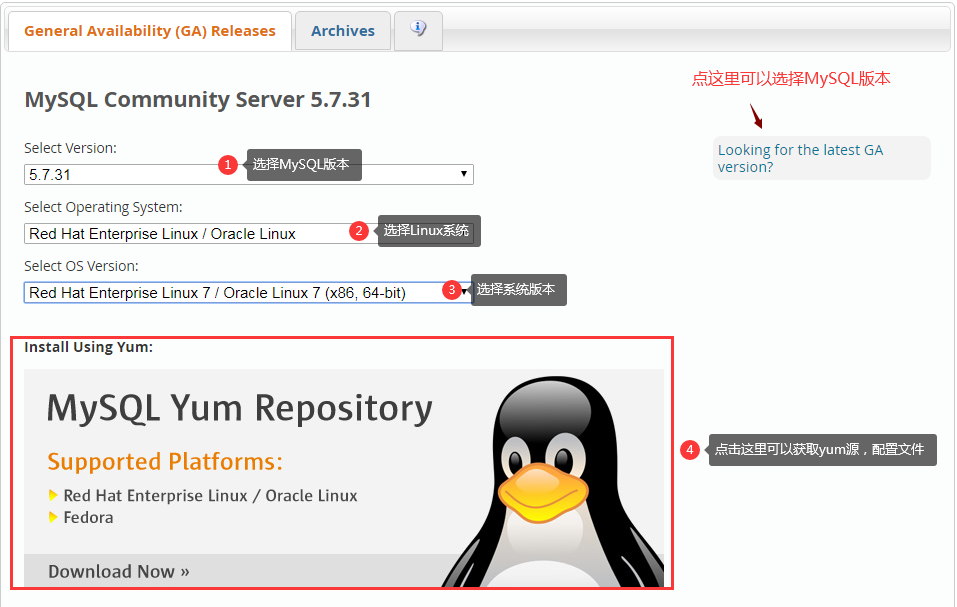Open the Select Version dropdown showing 5.7.31

[248, 174]
